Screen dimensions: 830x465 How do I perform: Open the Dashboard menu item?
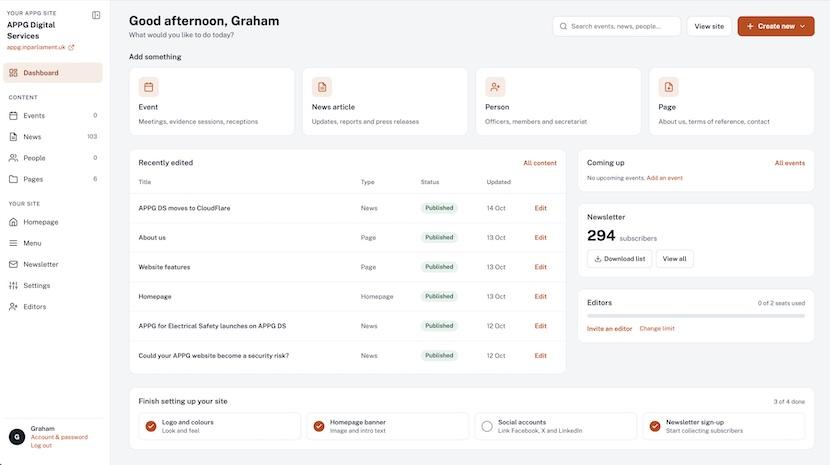pos(53,73)
